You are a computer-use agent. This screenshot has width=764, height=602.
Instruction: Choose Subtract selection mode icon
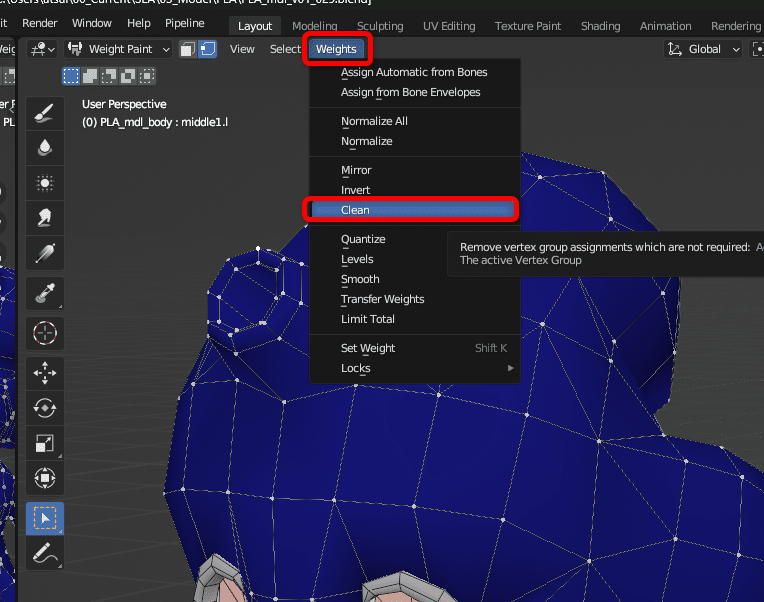109,76
